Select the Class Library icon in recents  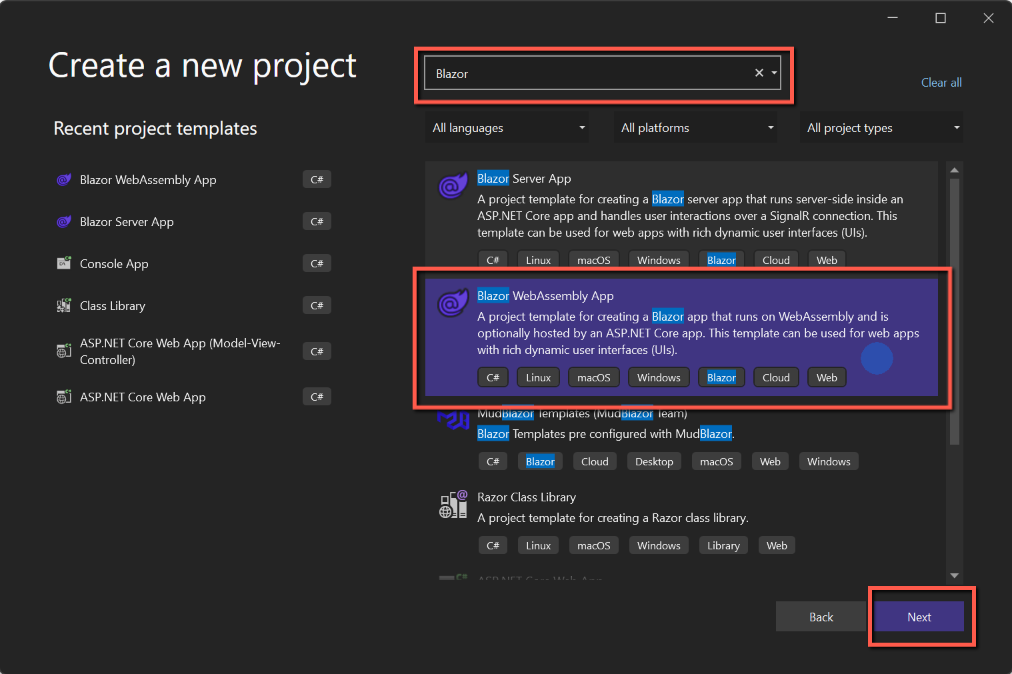63,306
